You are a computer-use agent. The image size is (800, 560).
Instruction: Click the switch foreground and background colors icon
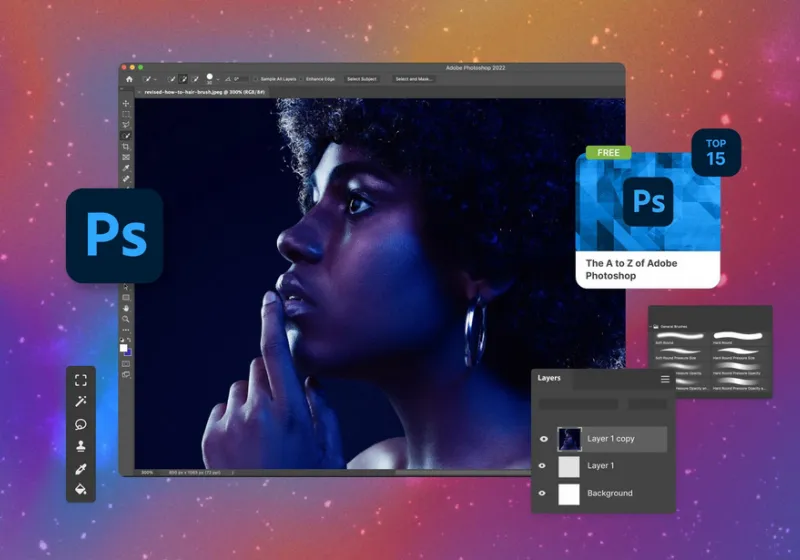(x=129, y=340)
